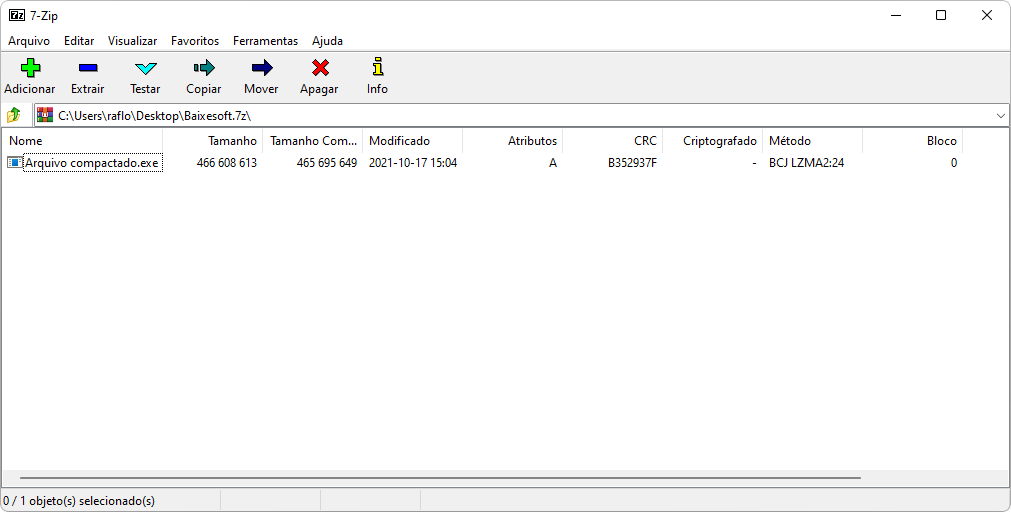This screenshot has width=1011, height=512.
Task: Expand the address path dropdown arrow
Action: 1001,116
